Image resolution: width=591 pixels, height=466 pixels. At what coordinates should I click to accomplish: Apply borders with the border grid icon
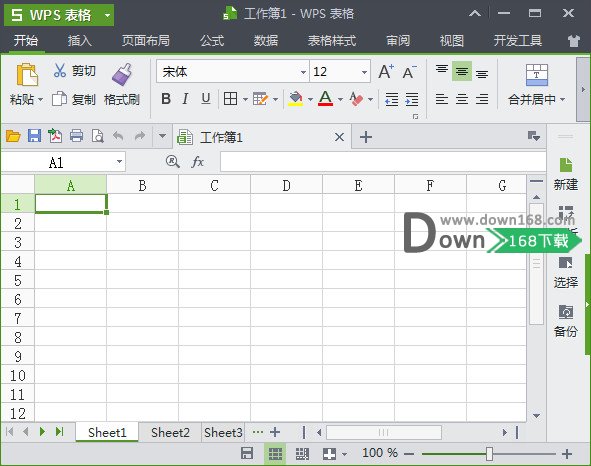[x=230, y=99]
